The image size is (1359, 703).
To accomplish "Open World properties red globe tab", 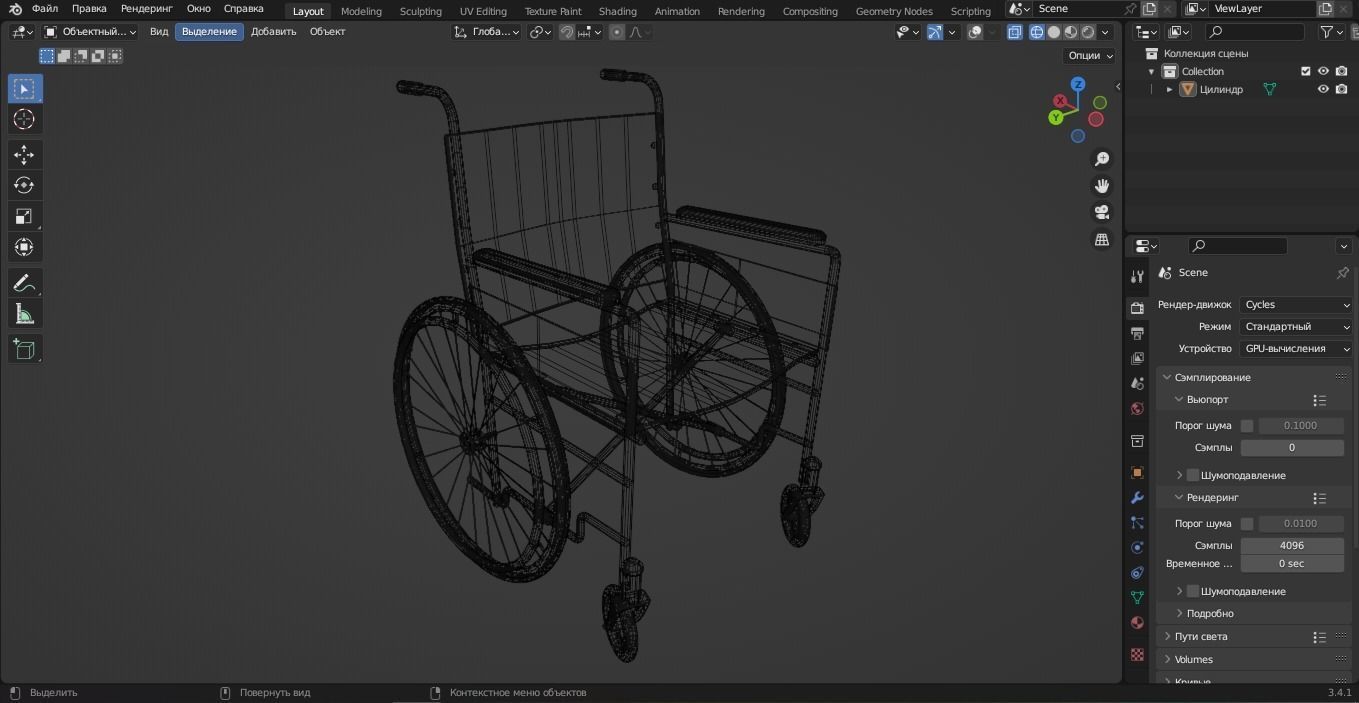I will pos(1137,408).
